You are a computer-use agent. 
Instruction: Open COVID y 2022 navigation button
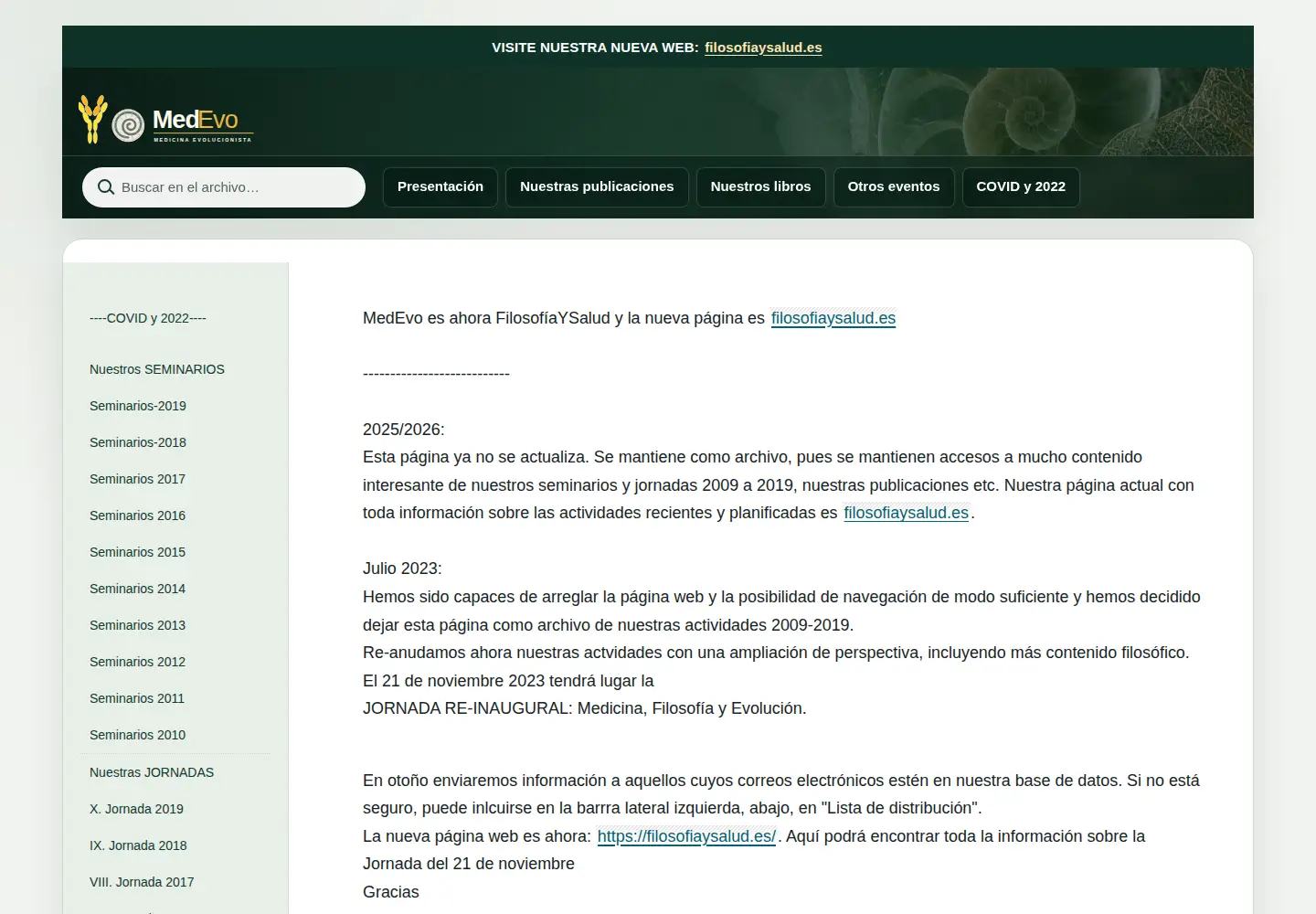[1021, 186]
